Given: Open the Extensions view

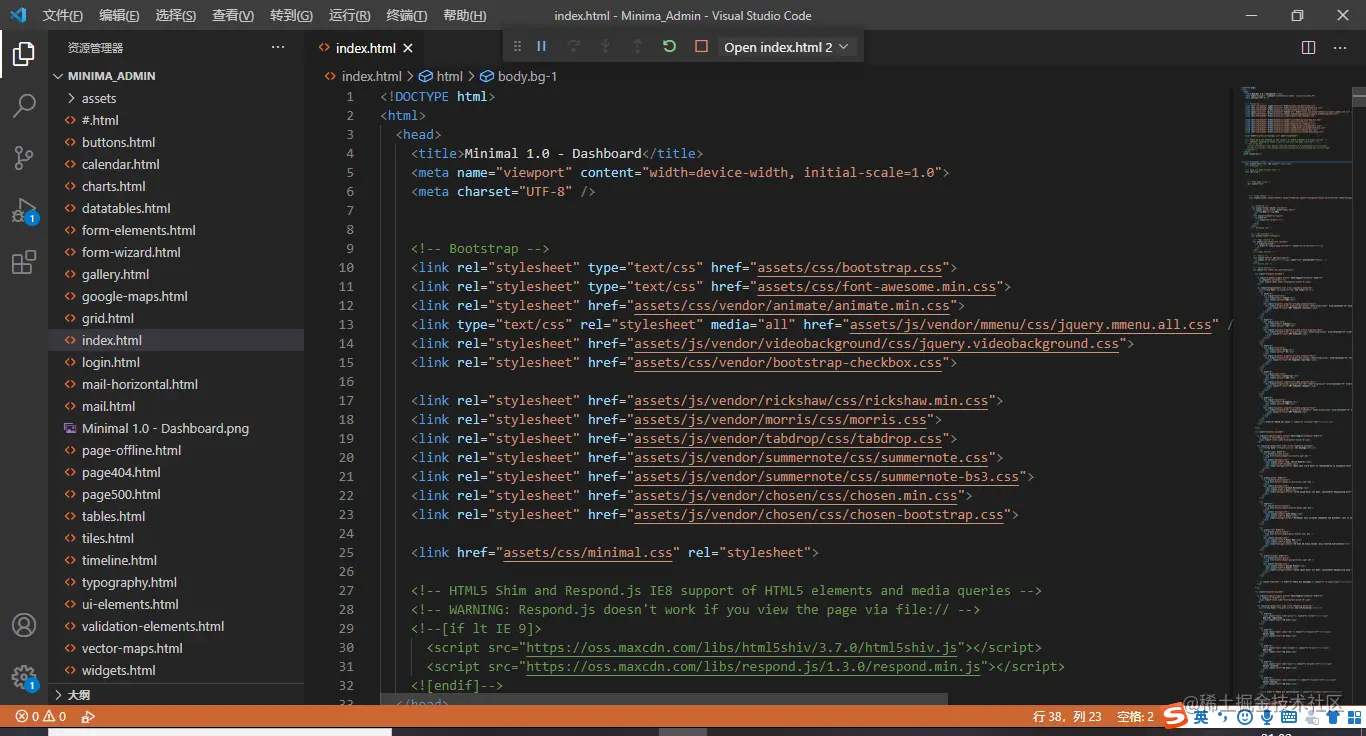Looking at the screenshot, I should 24,262.
